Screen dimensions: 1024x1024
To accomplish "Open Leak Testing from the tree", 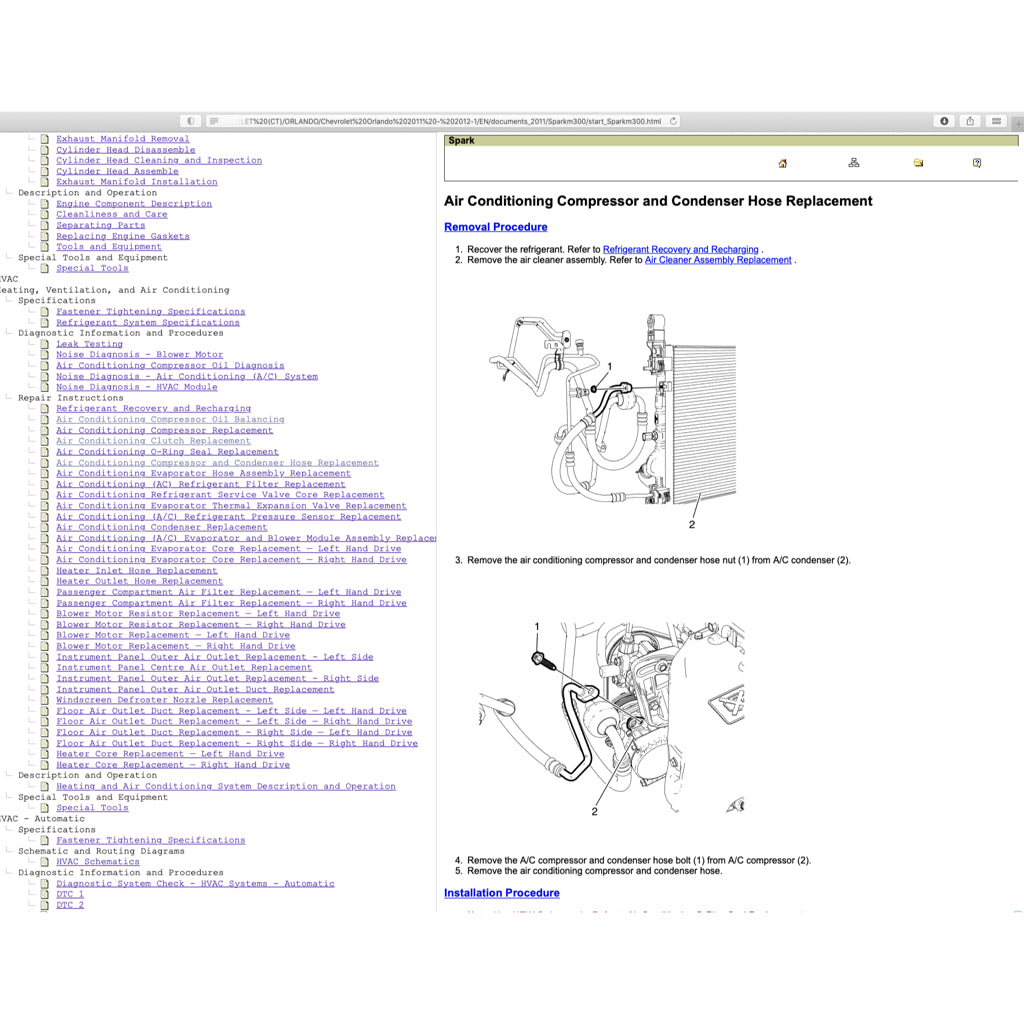I will coord(91,343).
